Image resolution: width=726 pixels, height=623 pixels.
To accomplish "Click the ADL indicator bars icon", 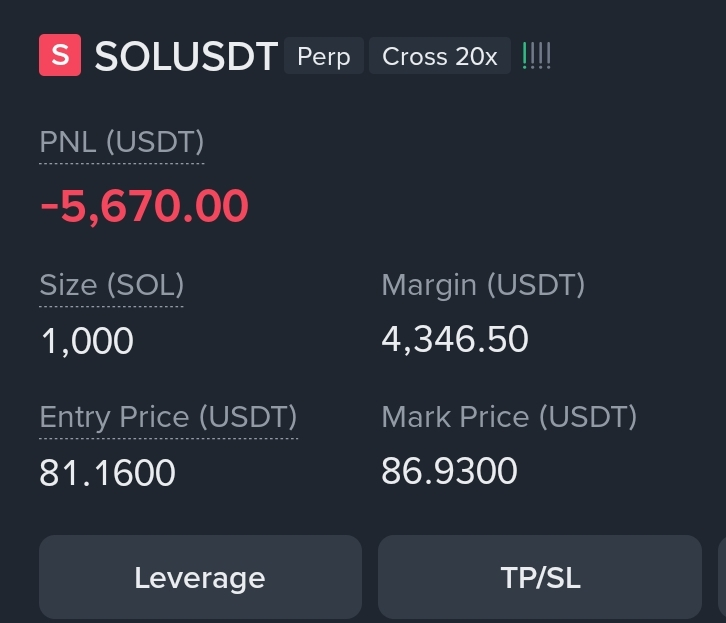I will (x=536, y=56).
